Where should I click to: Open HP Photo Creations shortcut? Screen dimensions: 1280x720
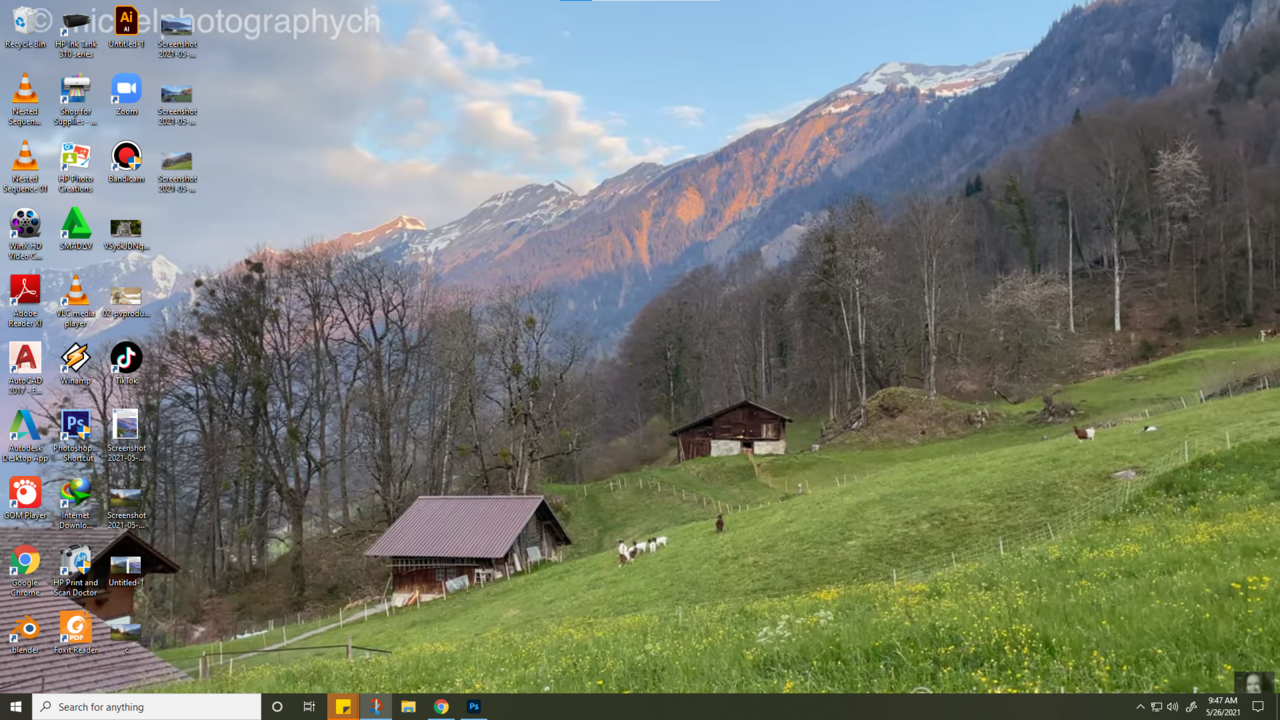tap(76, 168)
